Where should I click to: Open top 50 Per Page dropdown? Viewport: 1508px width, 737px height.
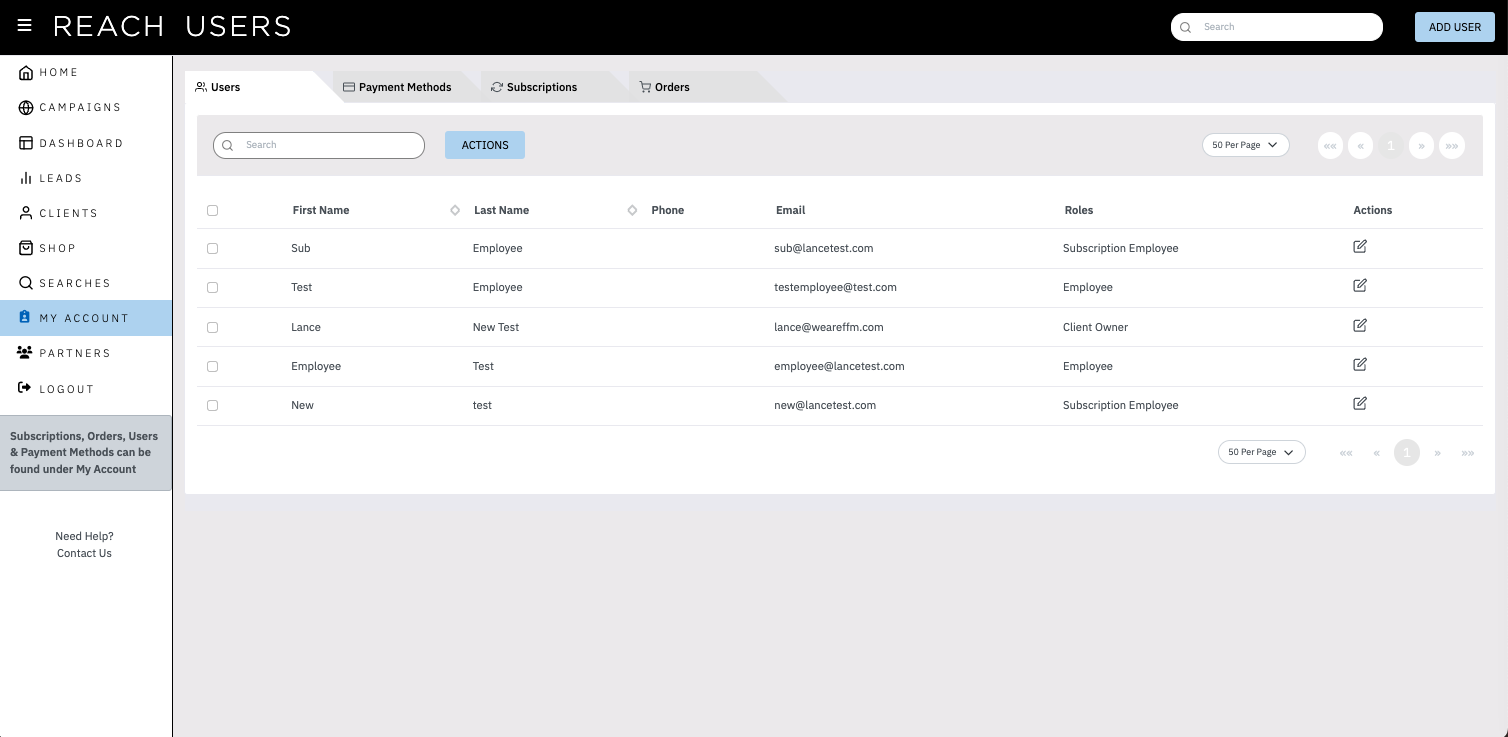pos(1246,145)
